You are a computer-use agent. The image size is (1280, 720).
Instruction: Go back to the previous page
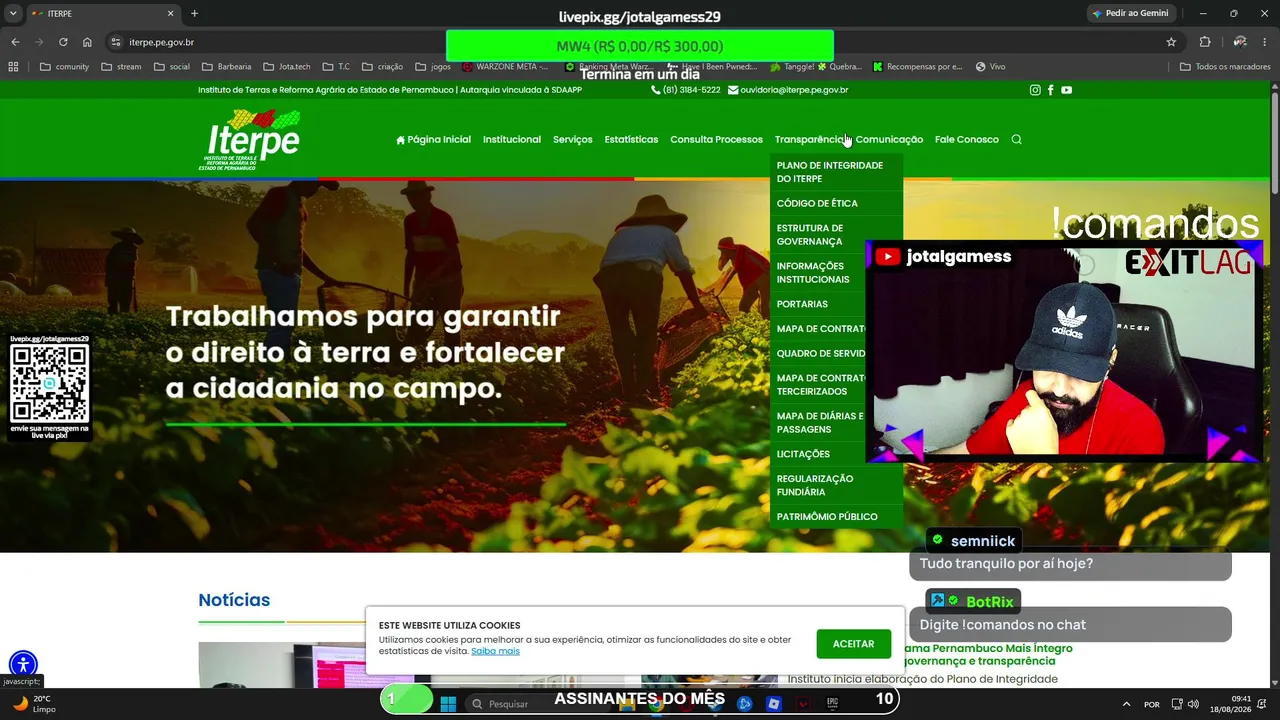click(15, 42)
